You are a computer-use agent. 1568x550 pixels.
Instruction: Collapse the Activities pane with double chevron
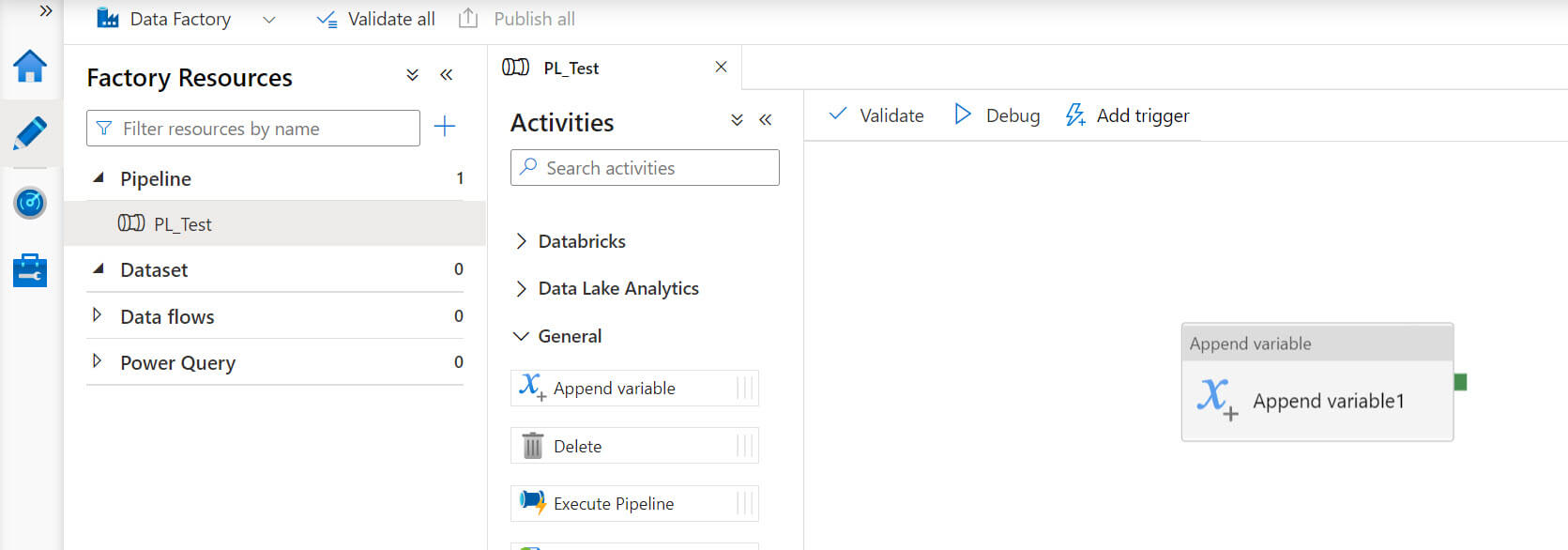766,120
